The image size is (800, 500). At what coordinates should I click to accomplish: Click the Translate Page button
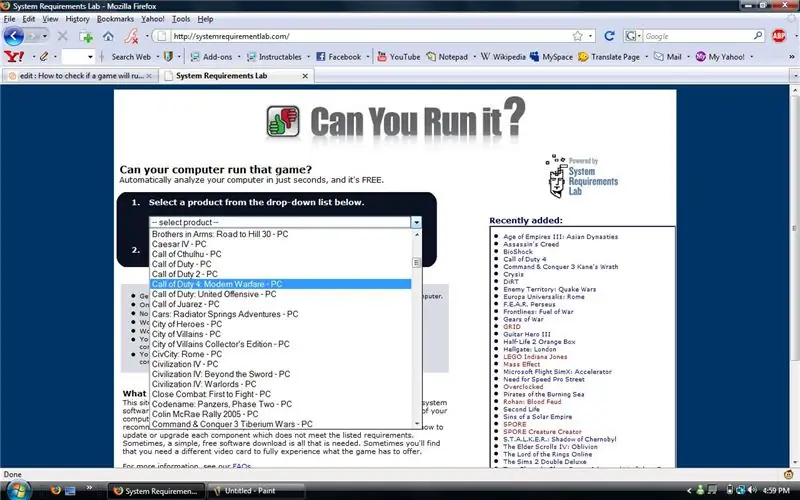coord(609,57)
